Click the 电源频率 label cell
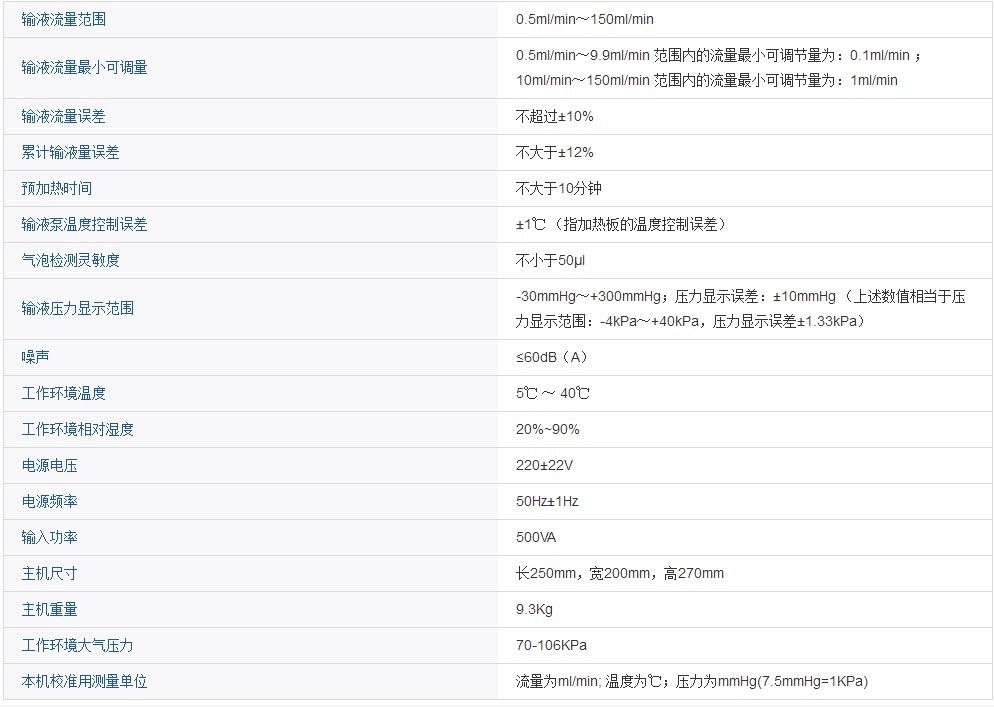 click(49, 501)
